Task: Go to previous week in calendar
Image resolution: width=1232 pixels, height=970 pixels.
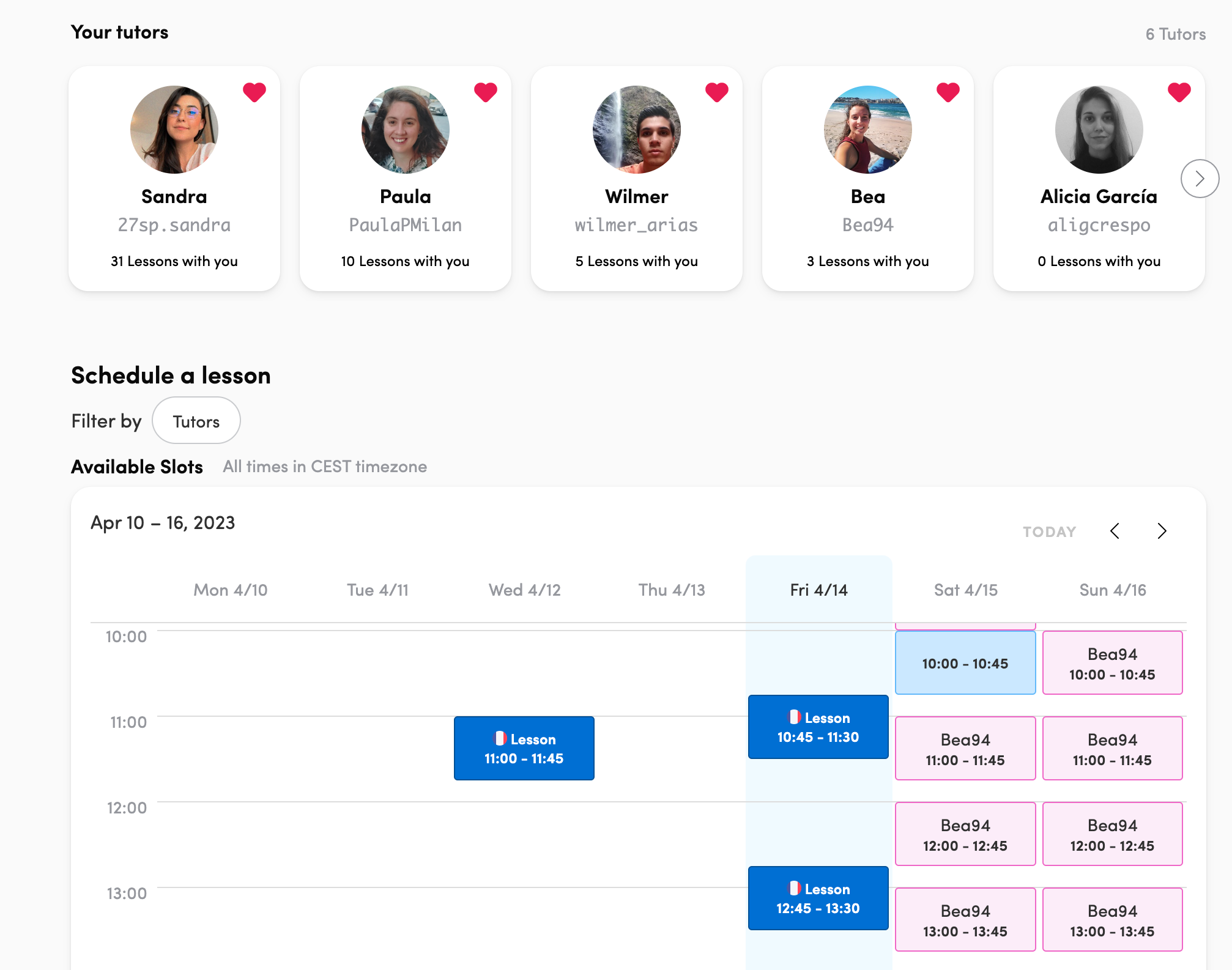Action: point(1115,531)
